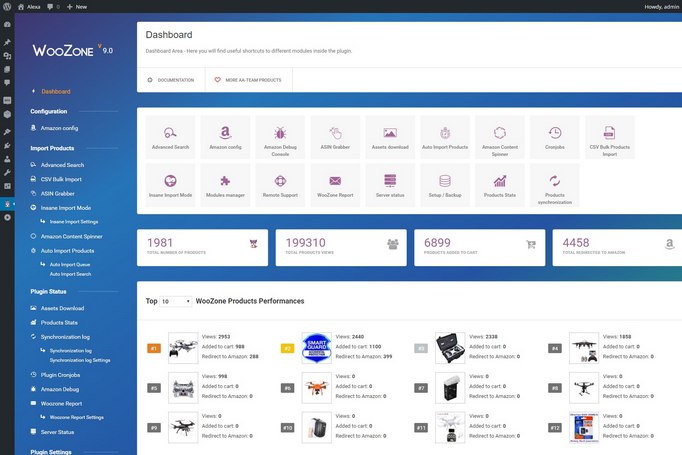
Task: Open the Top 10 products count dropdown
Action: click(176, 301)
